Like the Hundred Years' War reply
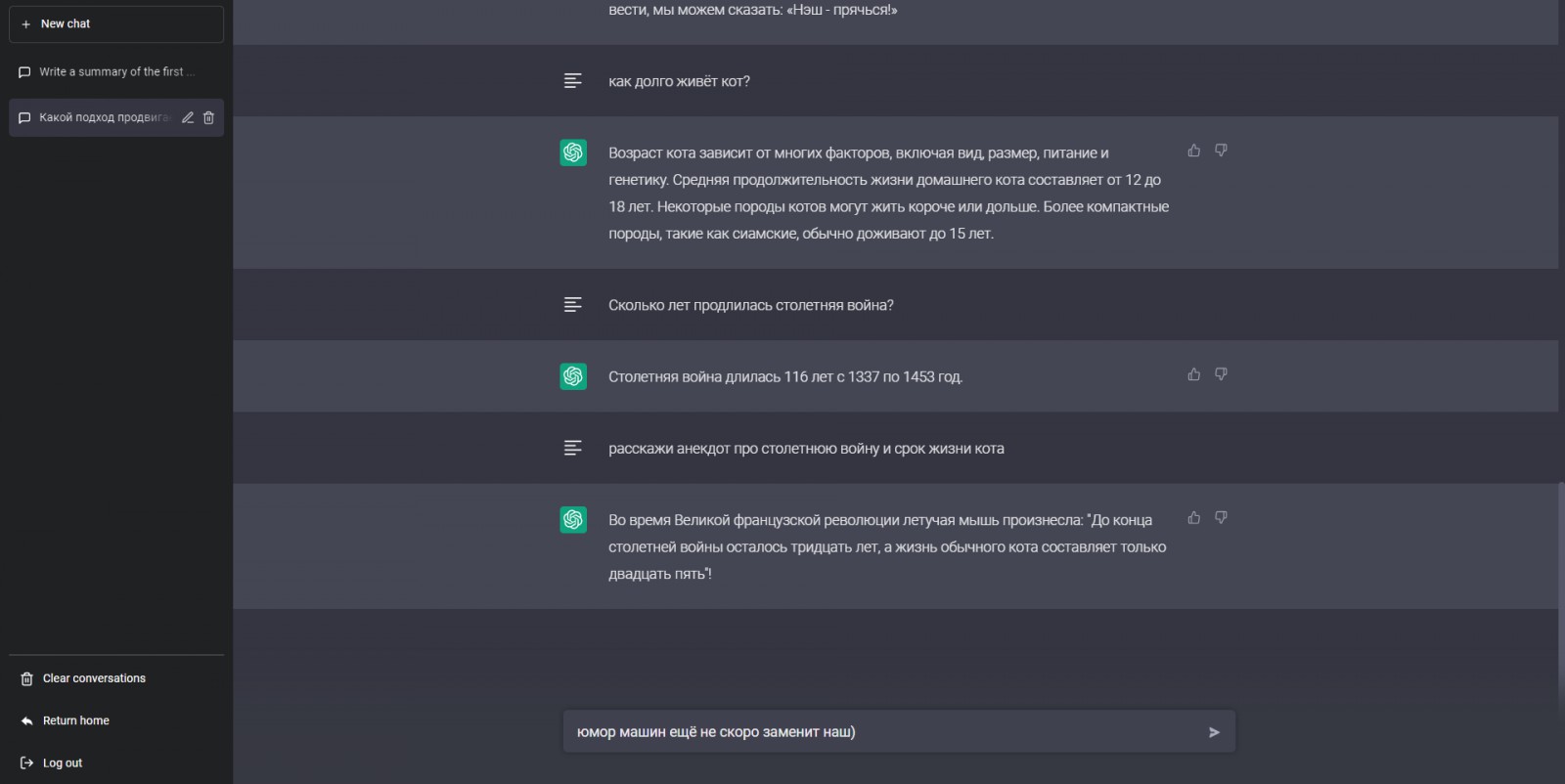The width and height of the screenshot is (1565, 784). coord(1193,374)
